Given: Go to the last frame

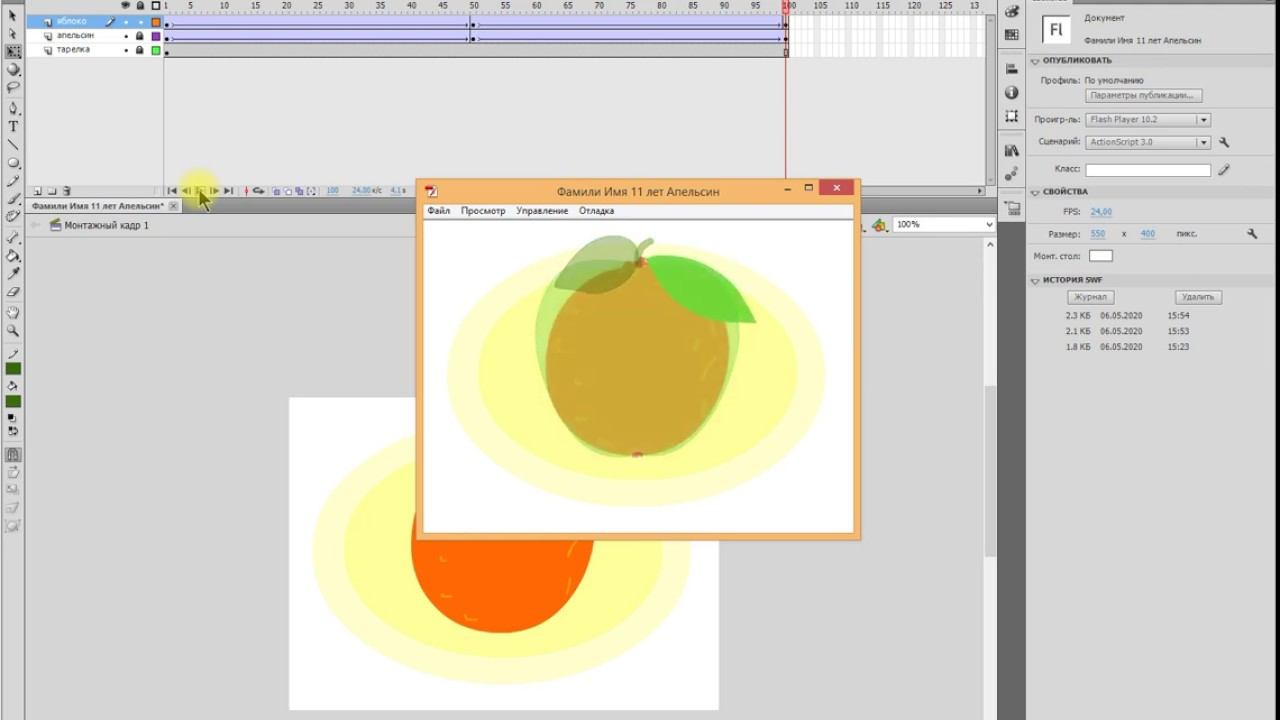Looking at the screenshot, I should (x=228, y=191).
